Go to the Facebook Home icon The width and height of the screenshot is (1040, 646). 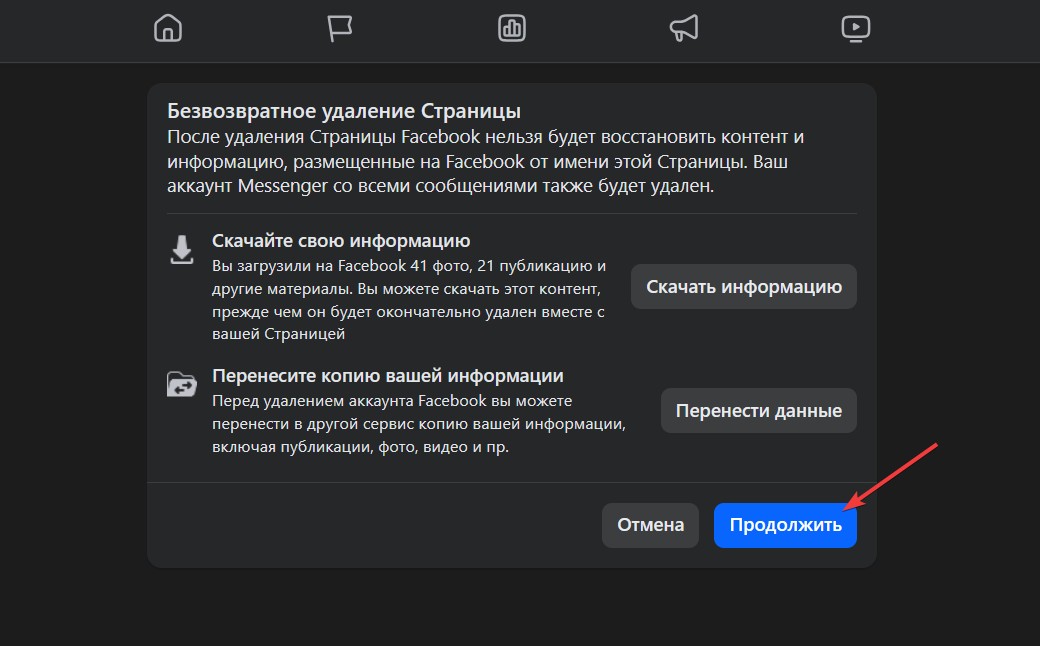168,28
